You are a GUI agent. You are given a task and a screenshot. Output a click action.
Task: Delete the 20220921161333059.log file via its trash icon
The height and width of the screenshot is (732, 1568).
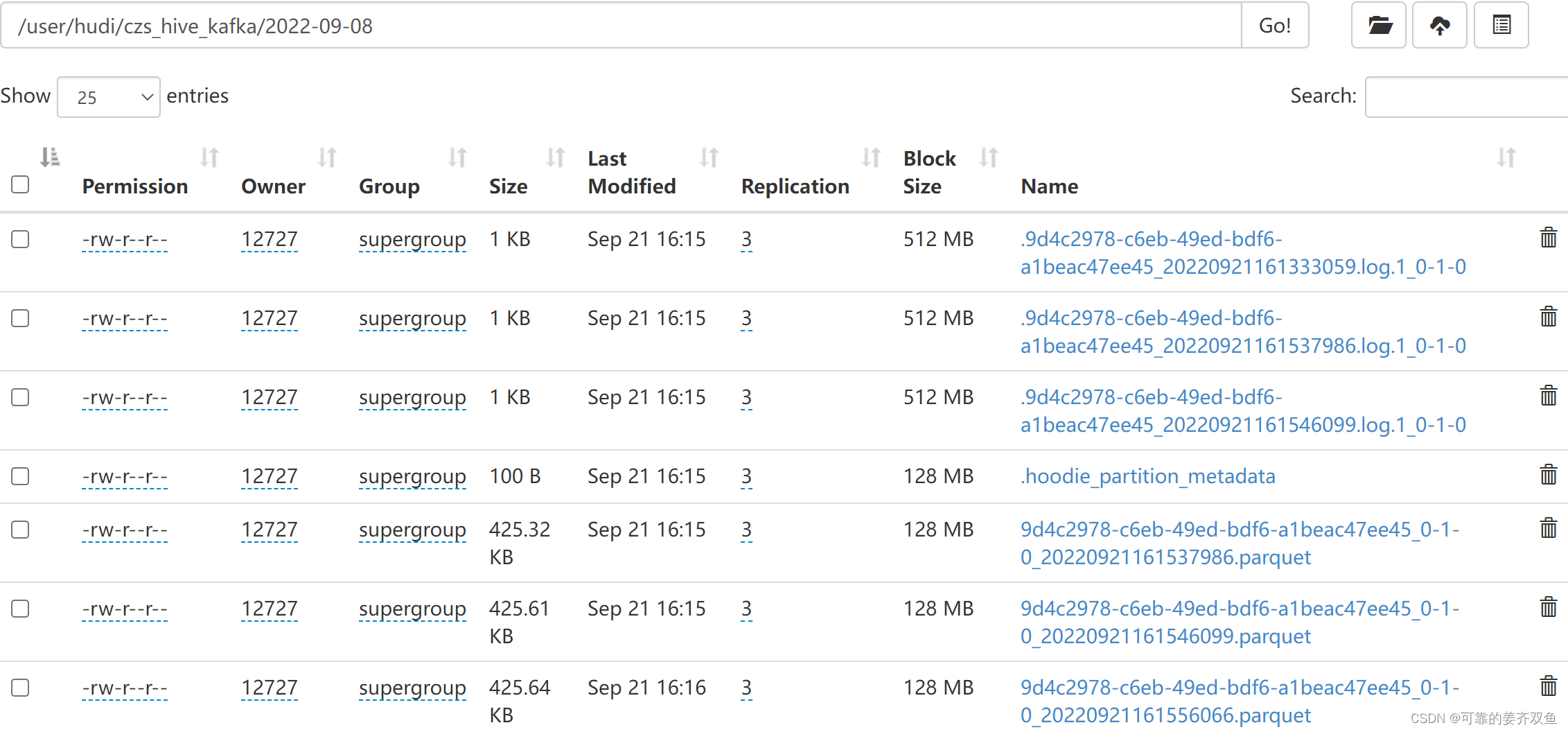pos(1548,238)
